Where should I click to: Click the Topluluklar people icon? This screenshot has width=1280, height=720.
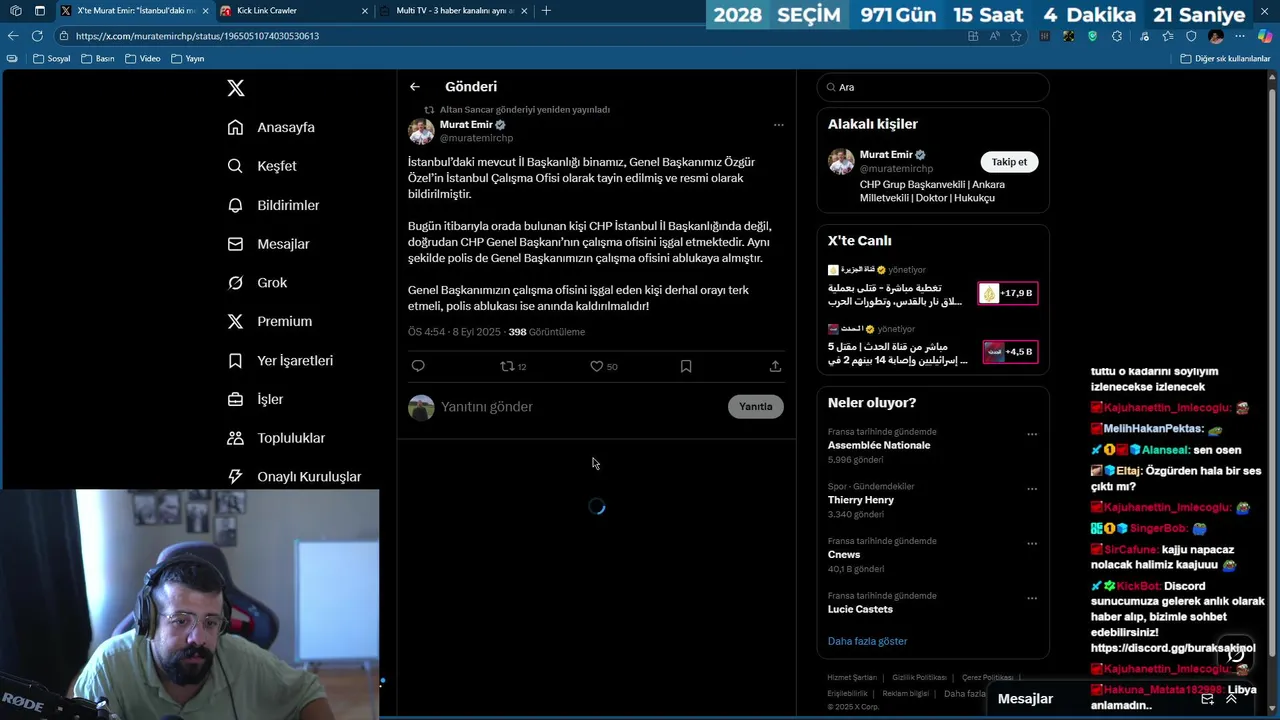point(236,438)
